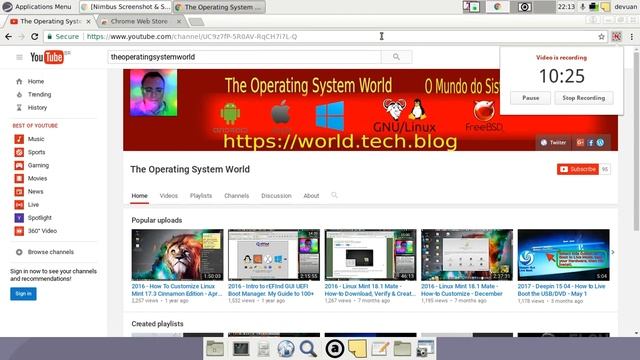
Task: Open the lion wallpaper video thumbnail
Action: pyautogui.click(x=177, y=255)
